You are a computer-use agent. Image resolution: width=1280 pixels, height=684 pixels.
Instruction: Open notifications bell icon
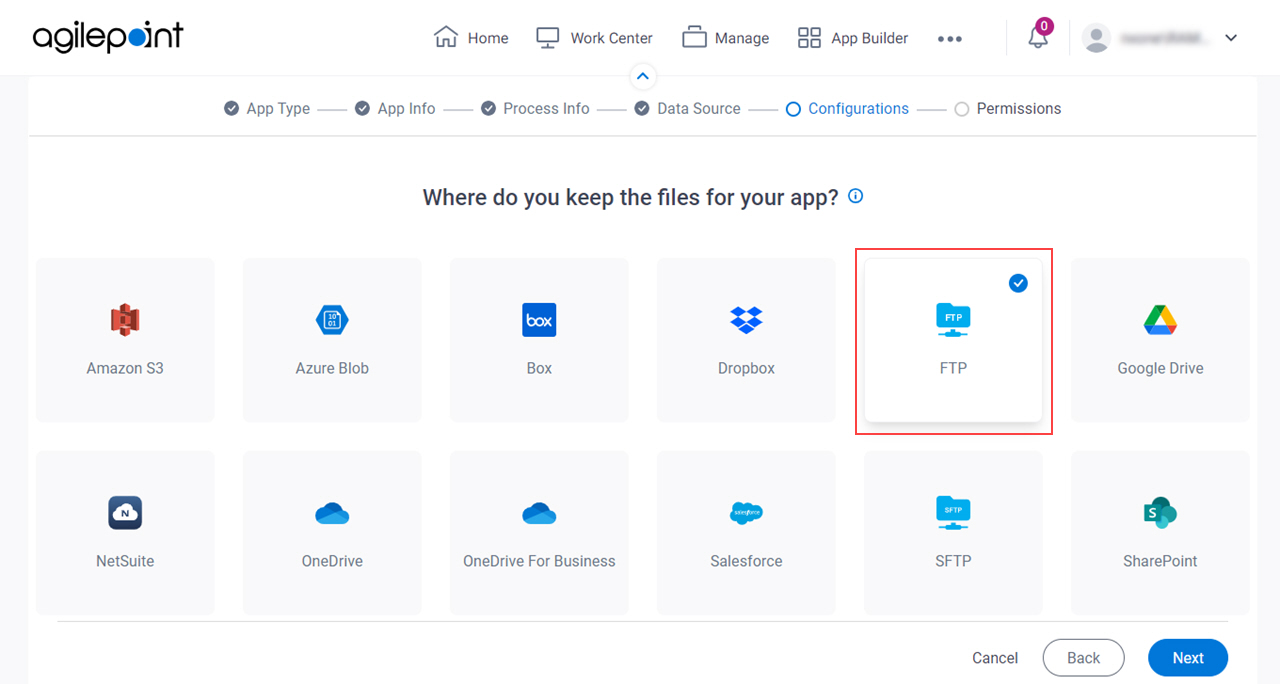1038,38
